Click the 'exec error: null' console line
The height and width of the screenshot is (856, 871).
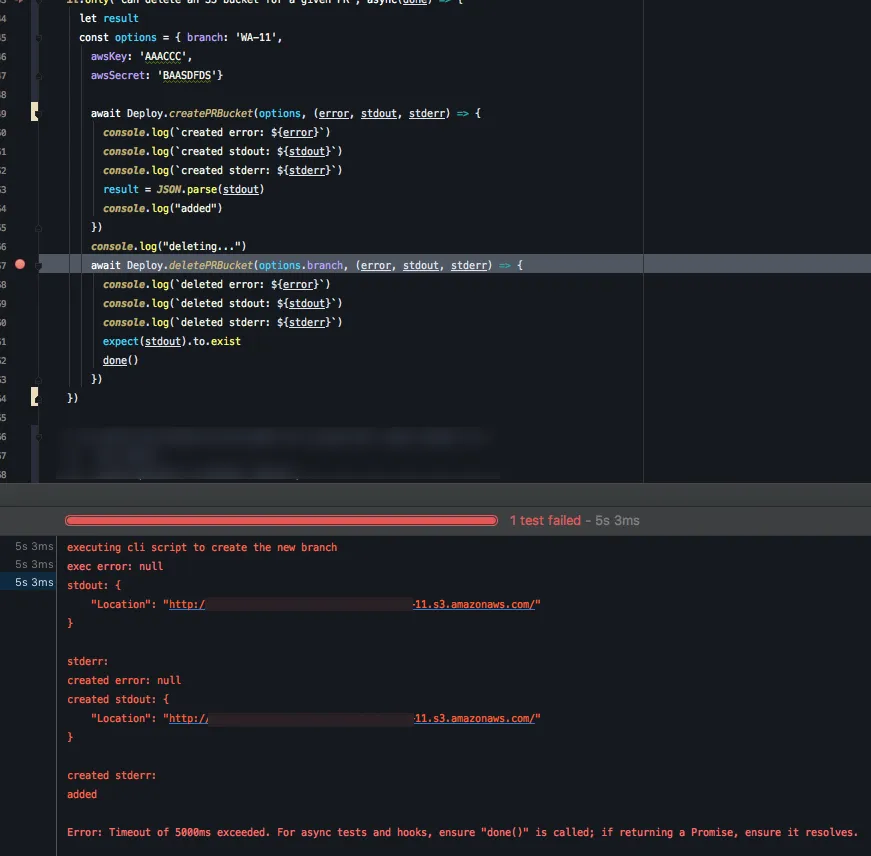(x=115, y=567)
